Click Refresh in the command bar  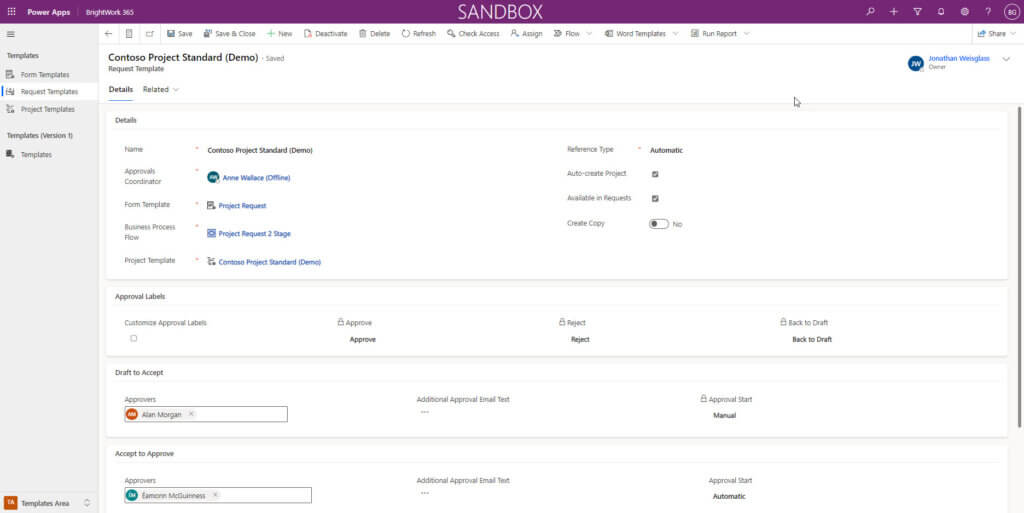click(419, 34)
